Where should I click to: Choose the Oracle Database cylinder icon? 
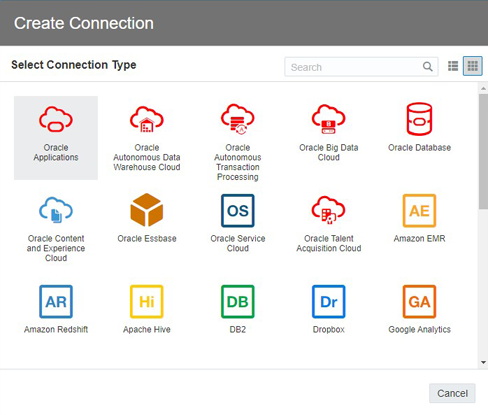419,119
